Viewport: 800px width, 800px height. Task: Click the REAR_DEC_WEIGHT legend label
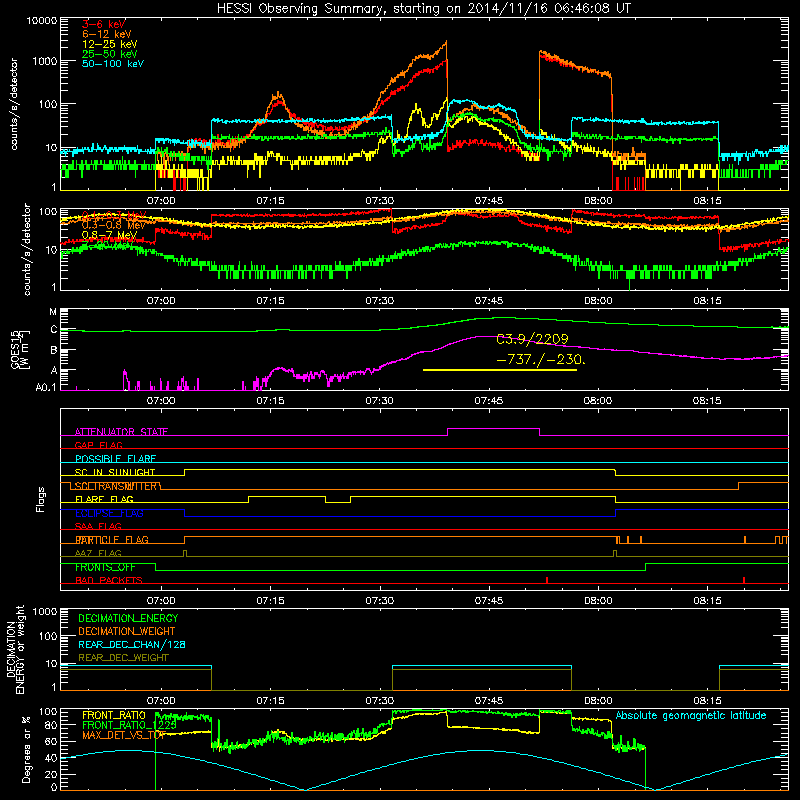coord(123,658)
